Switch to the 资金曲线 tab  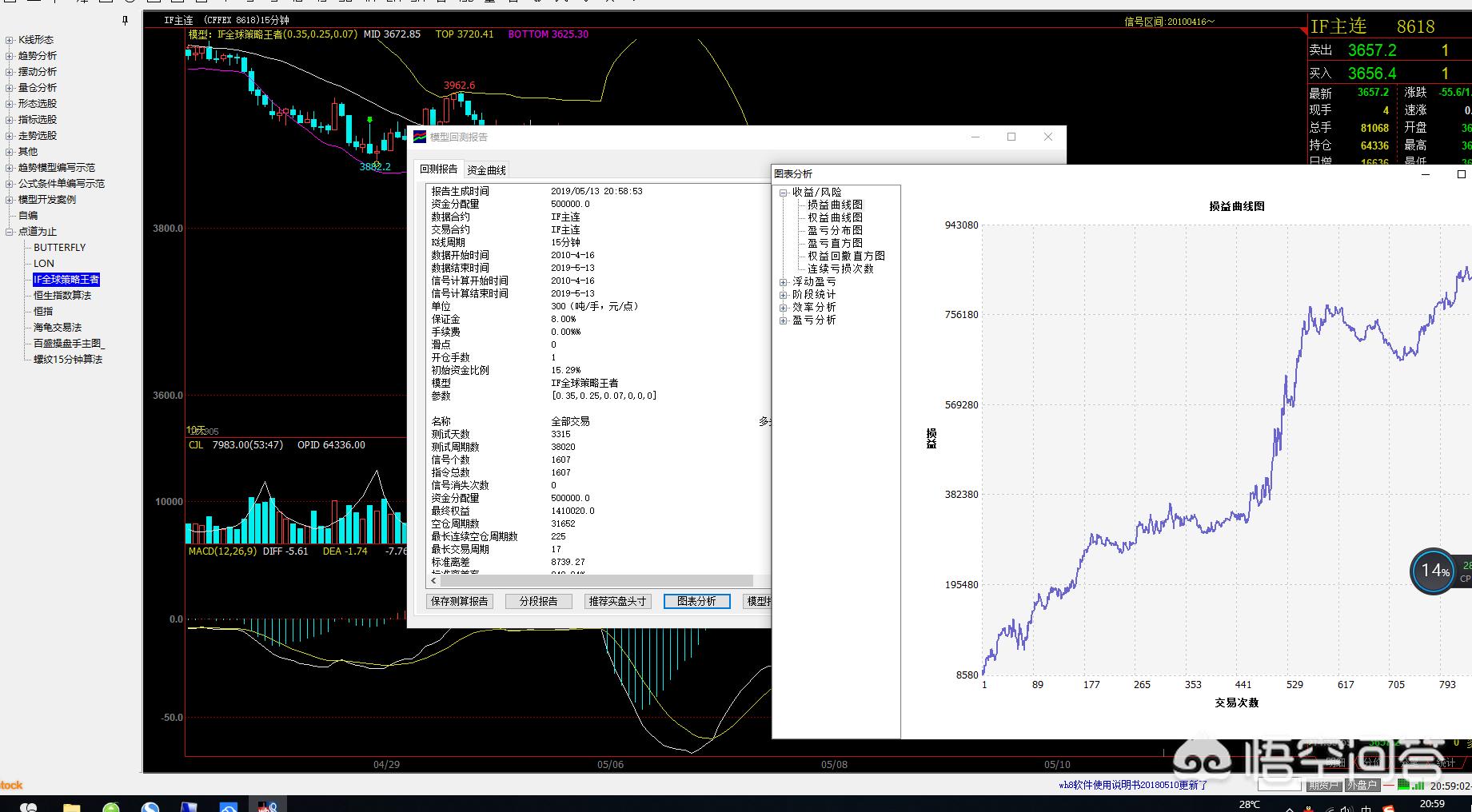(486, 170)
